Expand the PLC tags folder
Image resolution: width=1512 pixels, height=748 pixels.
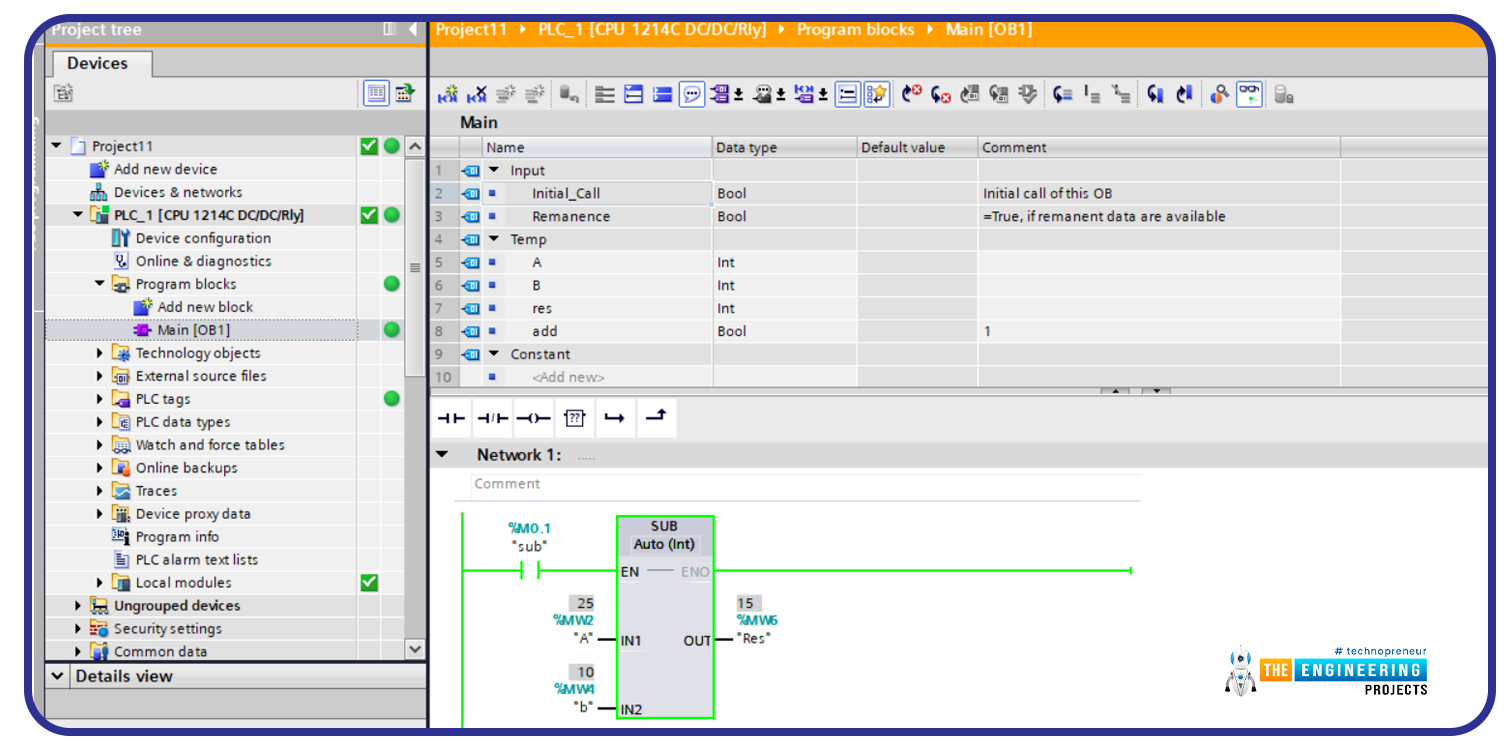click(x=100, y=399)
